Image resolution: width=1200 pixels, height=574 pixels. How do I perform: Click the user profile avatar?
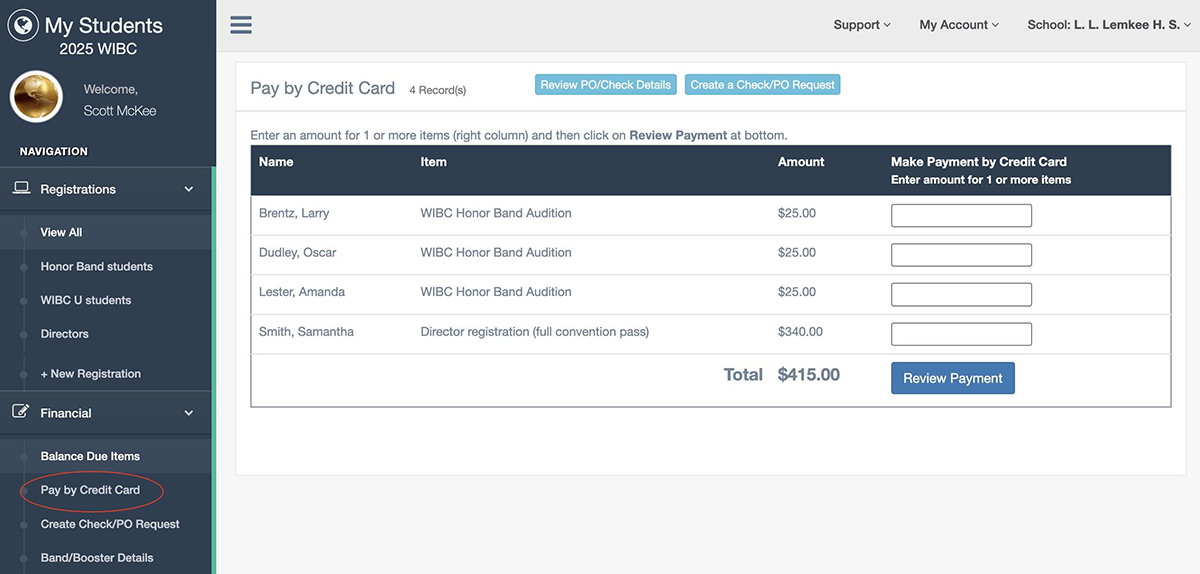(37, 97)
